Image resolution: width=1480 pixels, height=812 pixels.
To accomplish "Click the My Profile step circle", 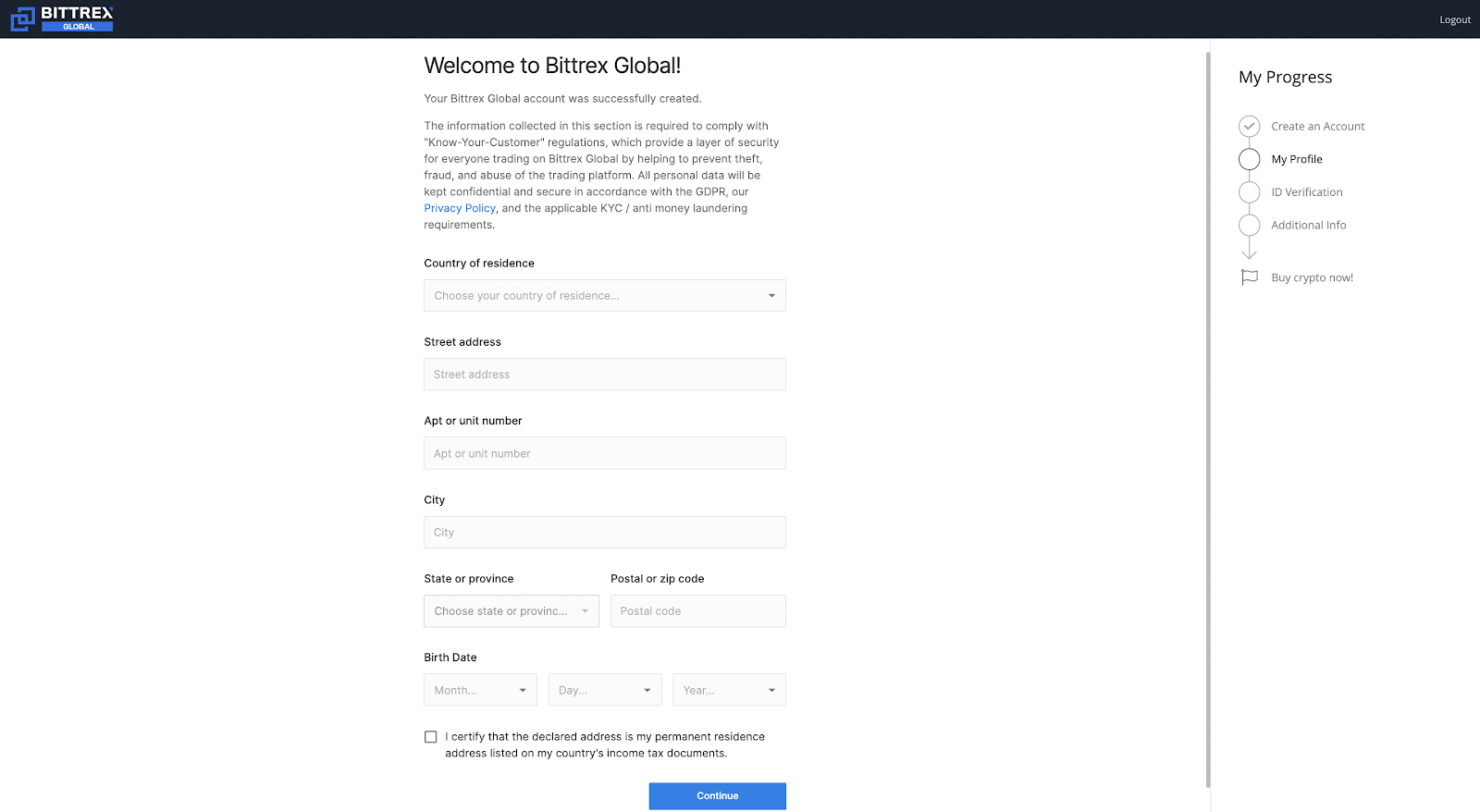I will [1249, 159].
